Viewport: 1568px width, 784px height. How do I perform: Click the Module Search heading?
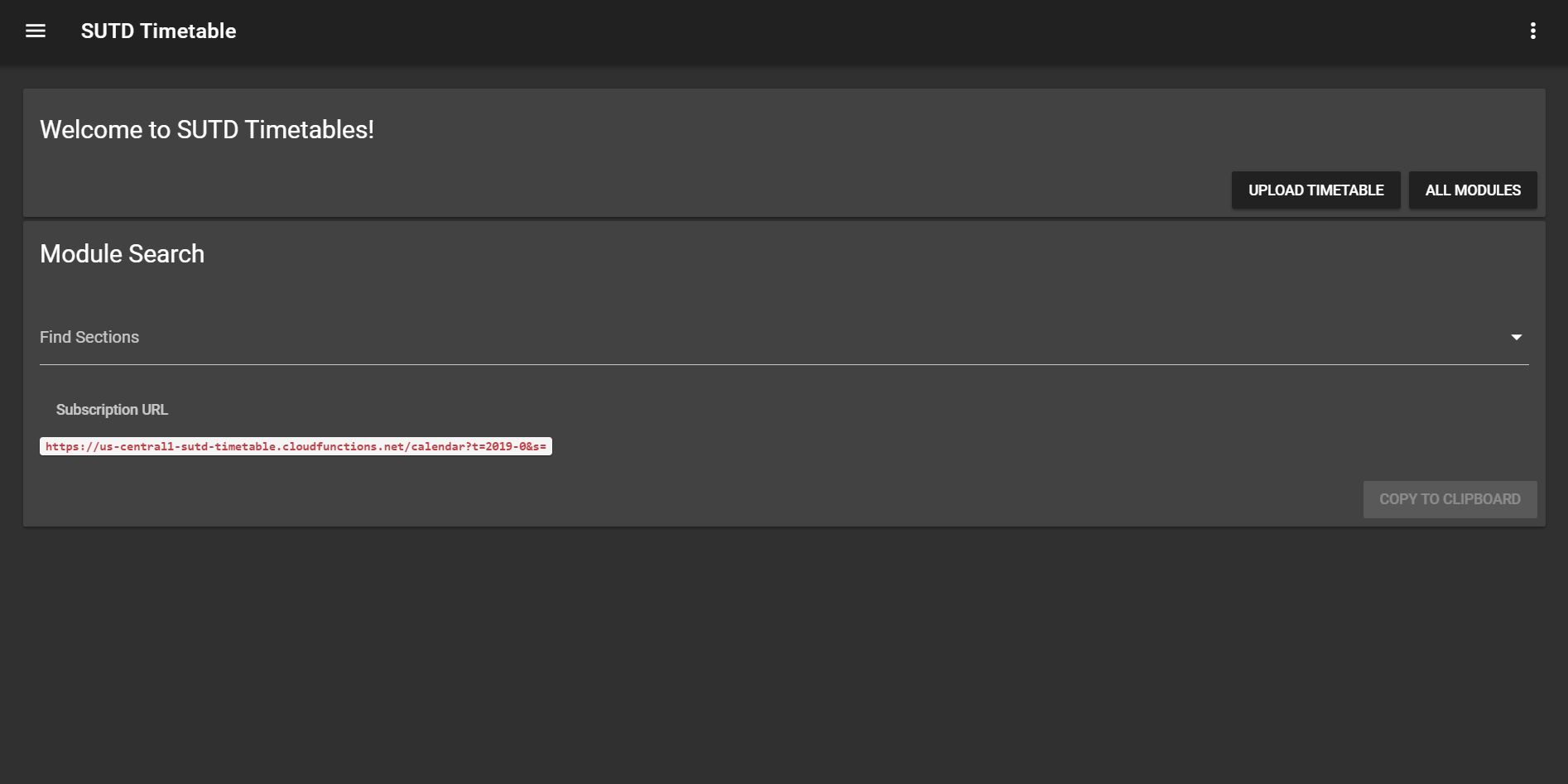pyautogui.click(x=122, y=254)
